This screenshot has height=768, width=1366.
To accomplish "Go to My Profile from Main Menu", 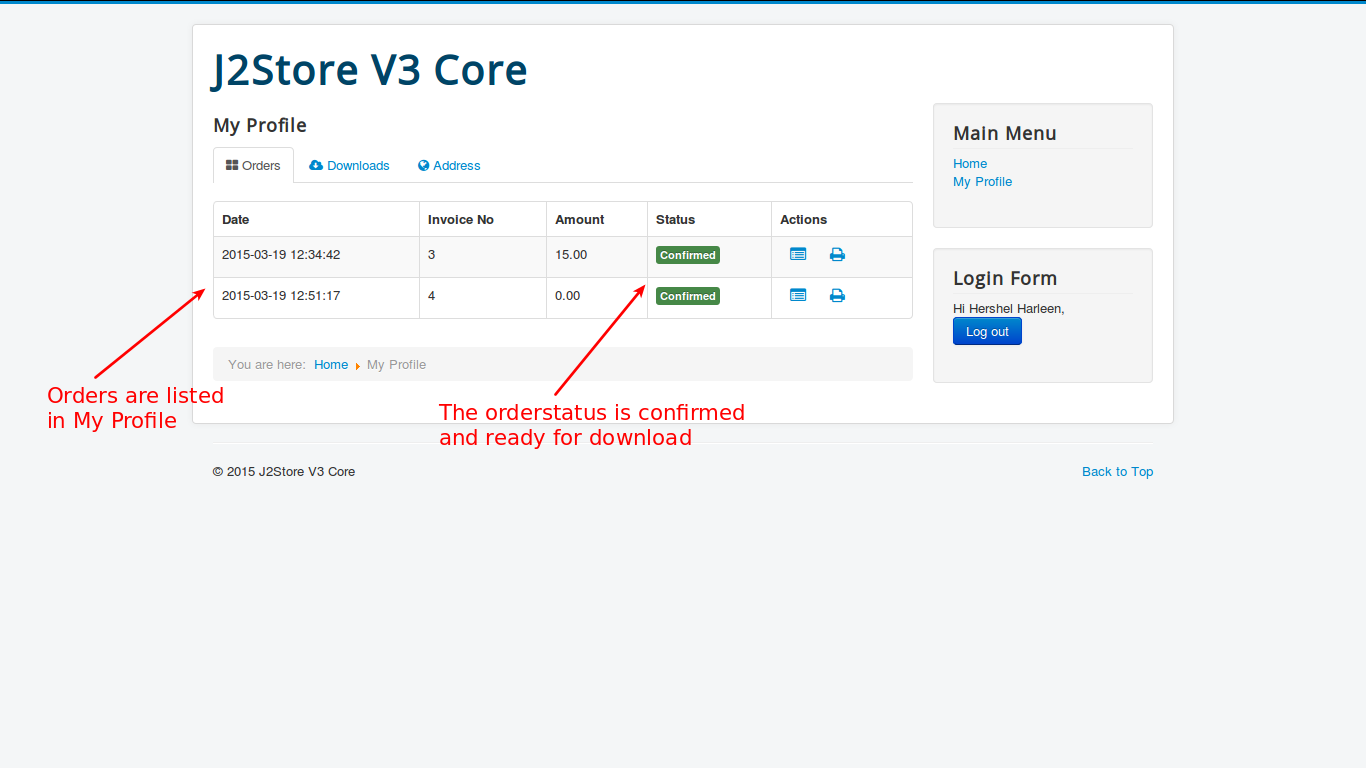I will click(982, 182).
